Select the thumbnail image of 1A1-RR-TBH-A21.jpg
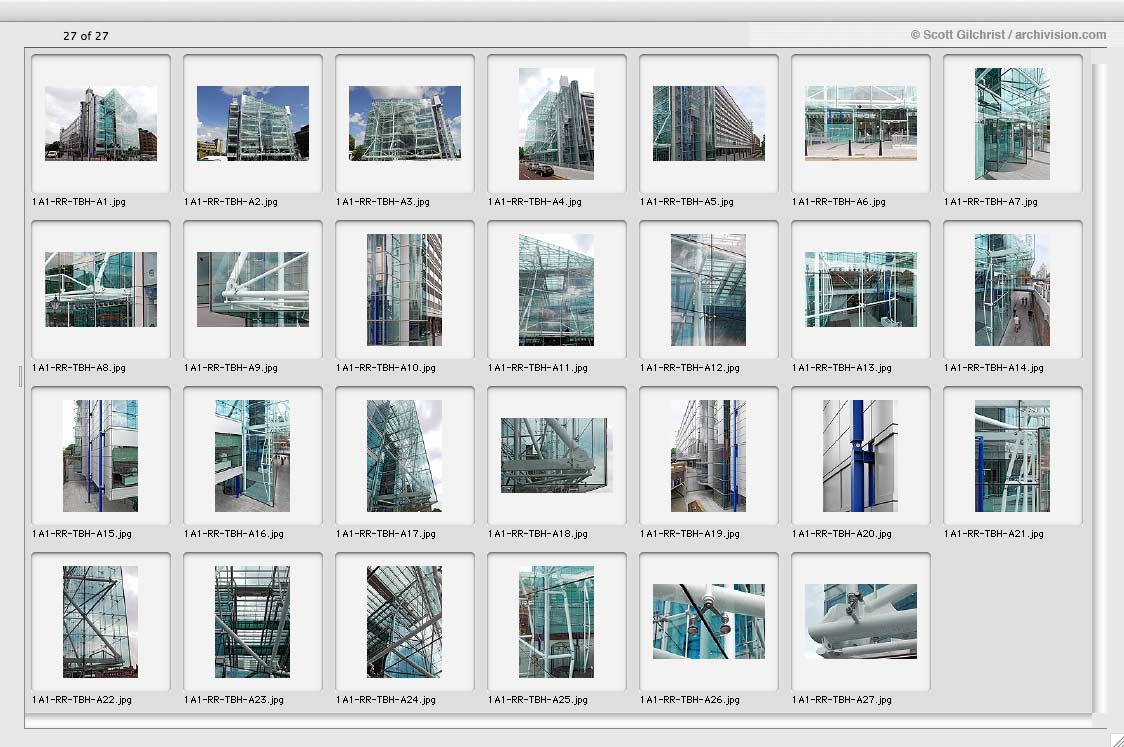 (1012, 456)
